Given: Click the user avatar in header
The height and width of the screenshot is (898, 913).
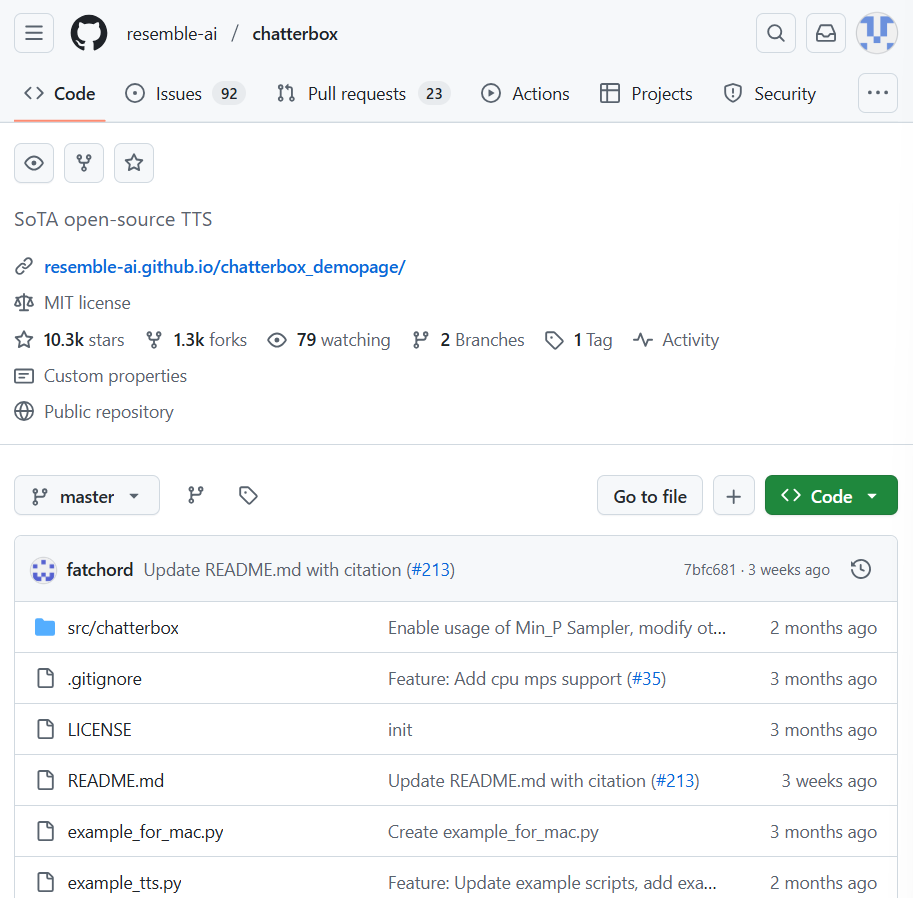Looking at the screenshot, I should [x=877, y=33].
